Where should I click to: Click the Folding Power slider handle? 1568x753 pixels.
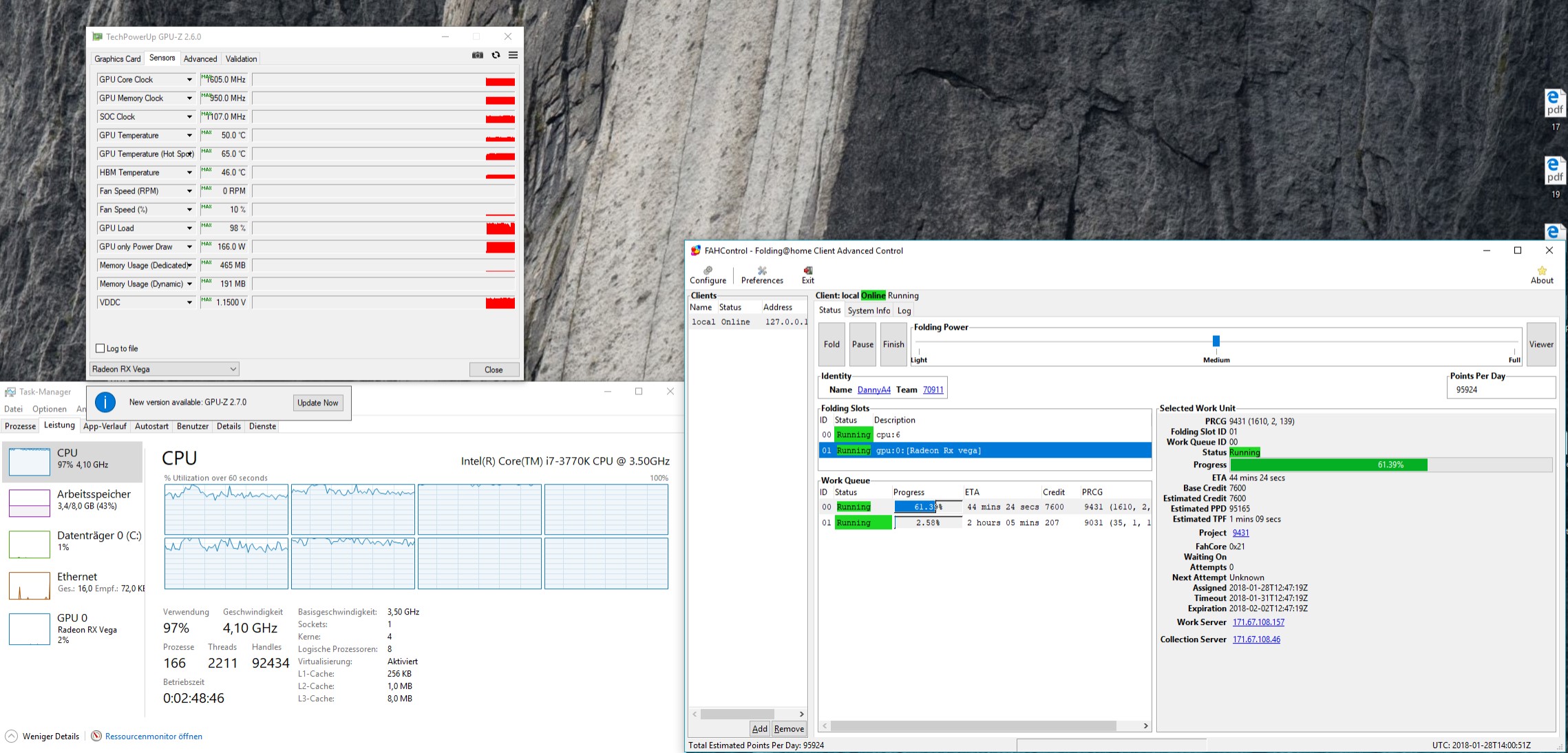tap(1216, 341)
